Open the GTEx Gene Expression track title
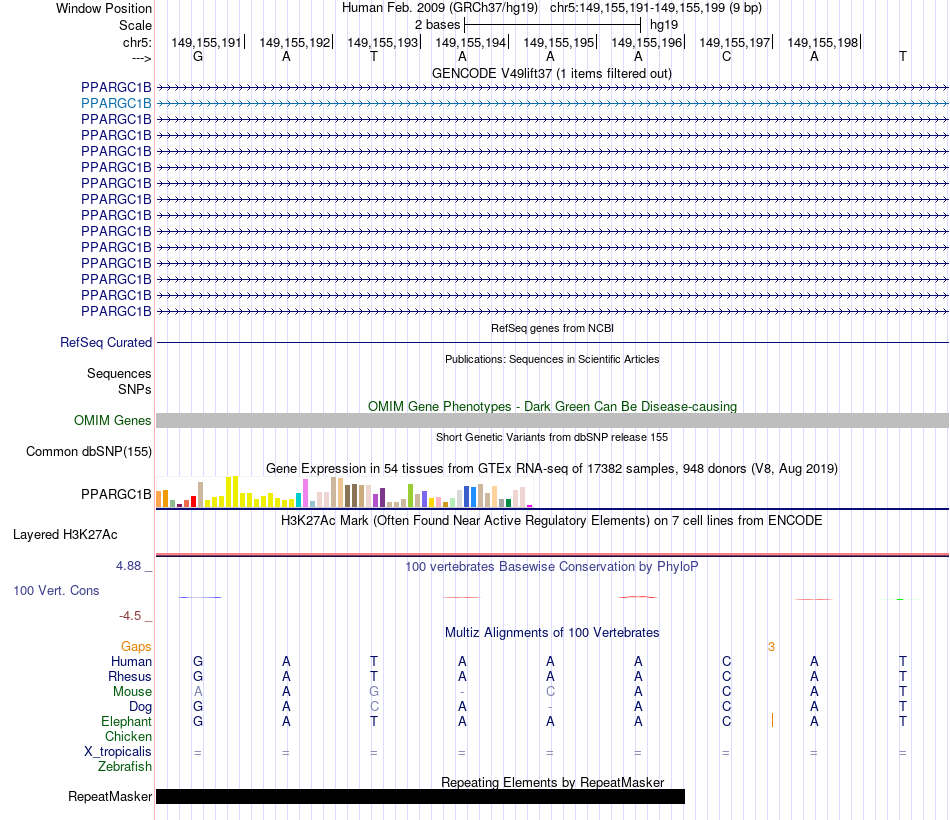This screenshot has height=820, width=950. (552, 468)
